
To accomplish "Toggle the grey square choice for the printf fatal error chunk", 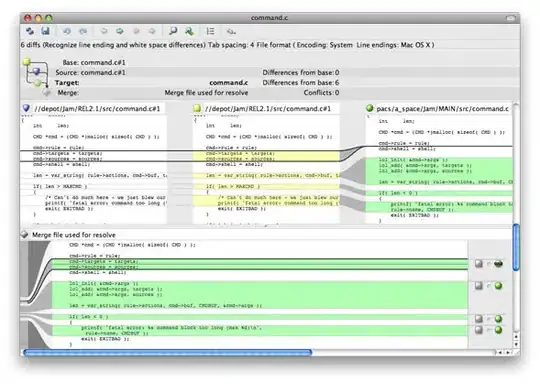I will pyautogui.click(x=479, y=330).
